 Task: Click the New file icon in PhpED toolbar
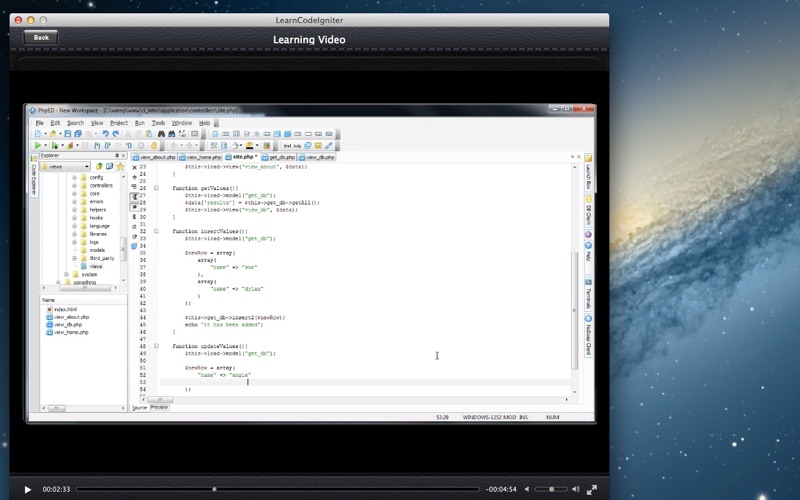(x=38, y=134)
